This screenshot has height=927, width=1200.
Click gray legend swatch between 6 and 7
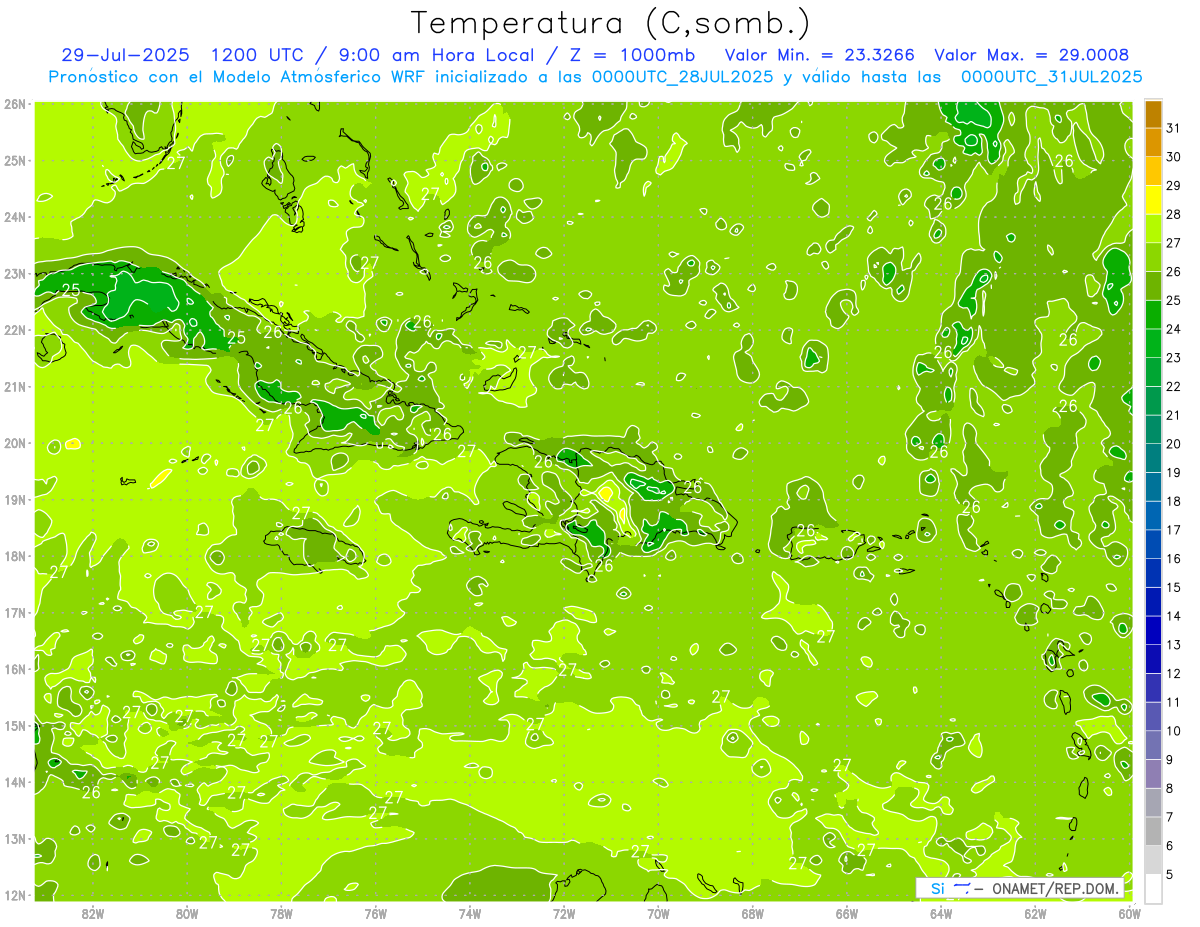[x=1154, y=831]
